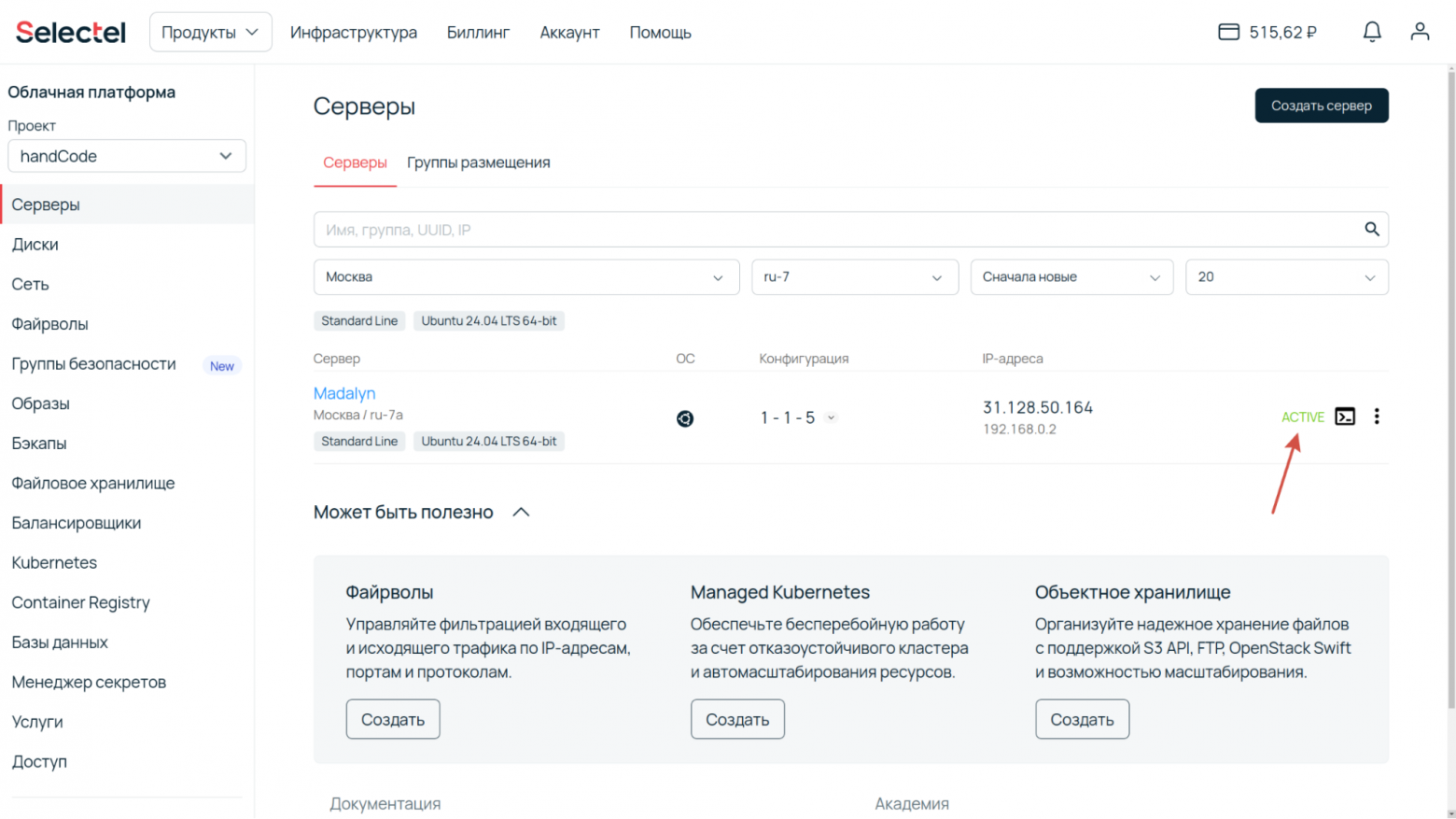
Task: Select Диски in the sidebar
Action: [x=35, y=245]
